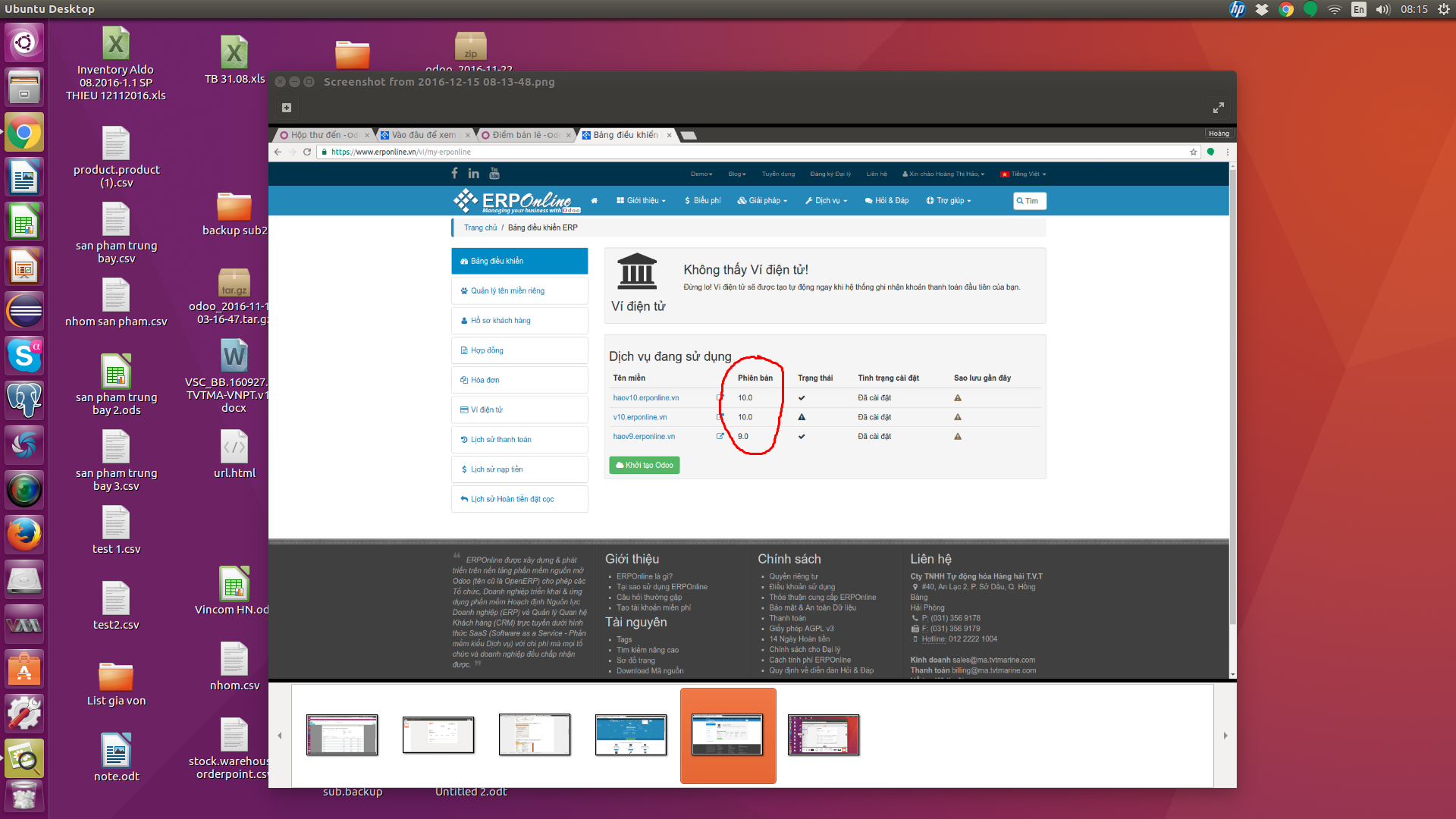Image resolution: width=1456 pixels, height=819 pixels.
Task: Open the Ubuntu Dash search launcher
Action: coord(24,42)
